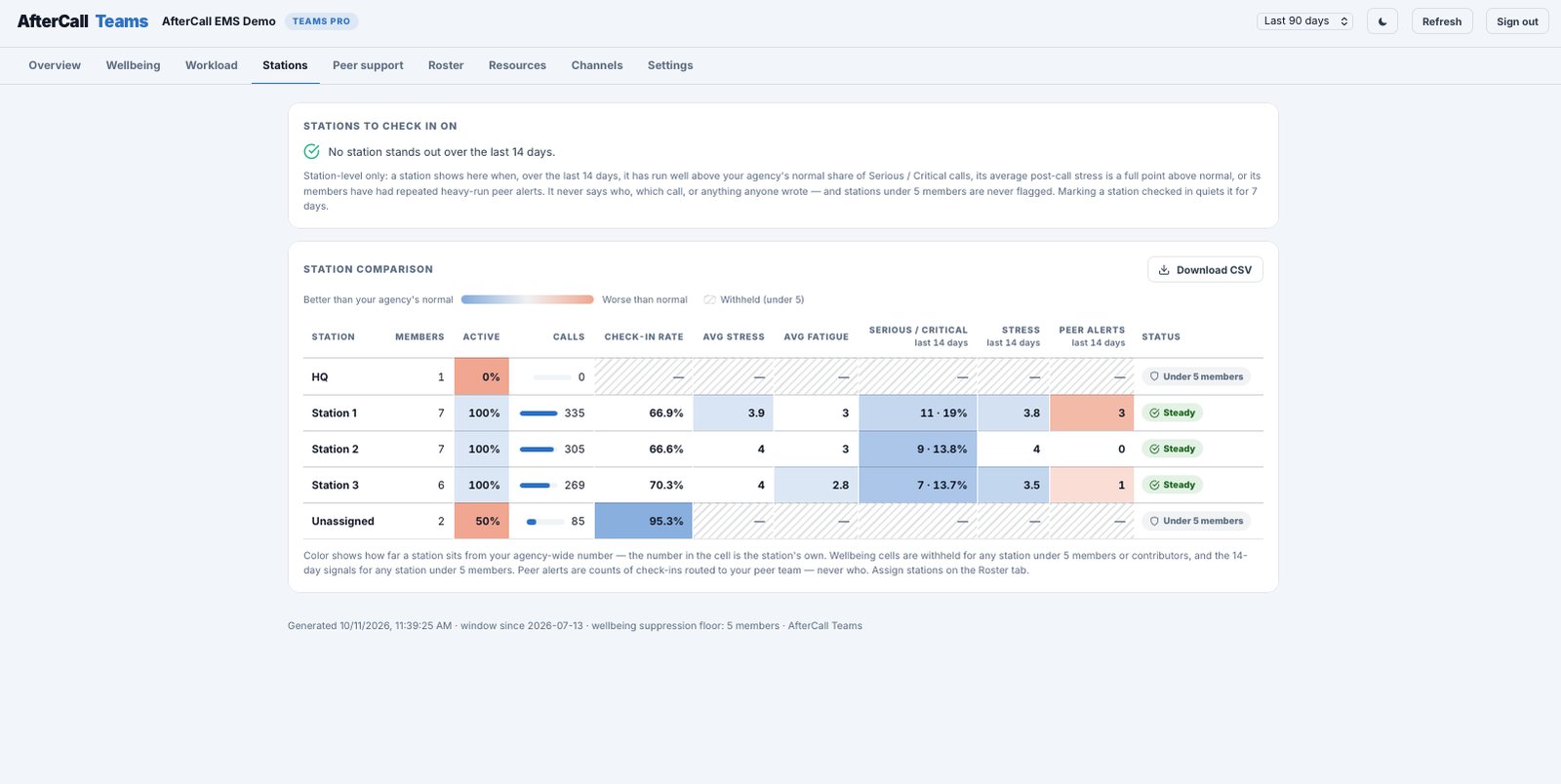Sort by Check-in Rate column header

644,336
